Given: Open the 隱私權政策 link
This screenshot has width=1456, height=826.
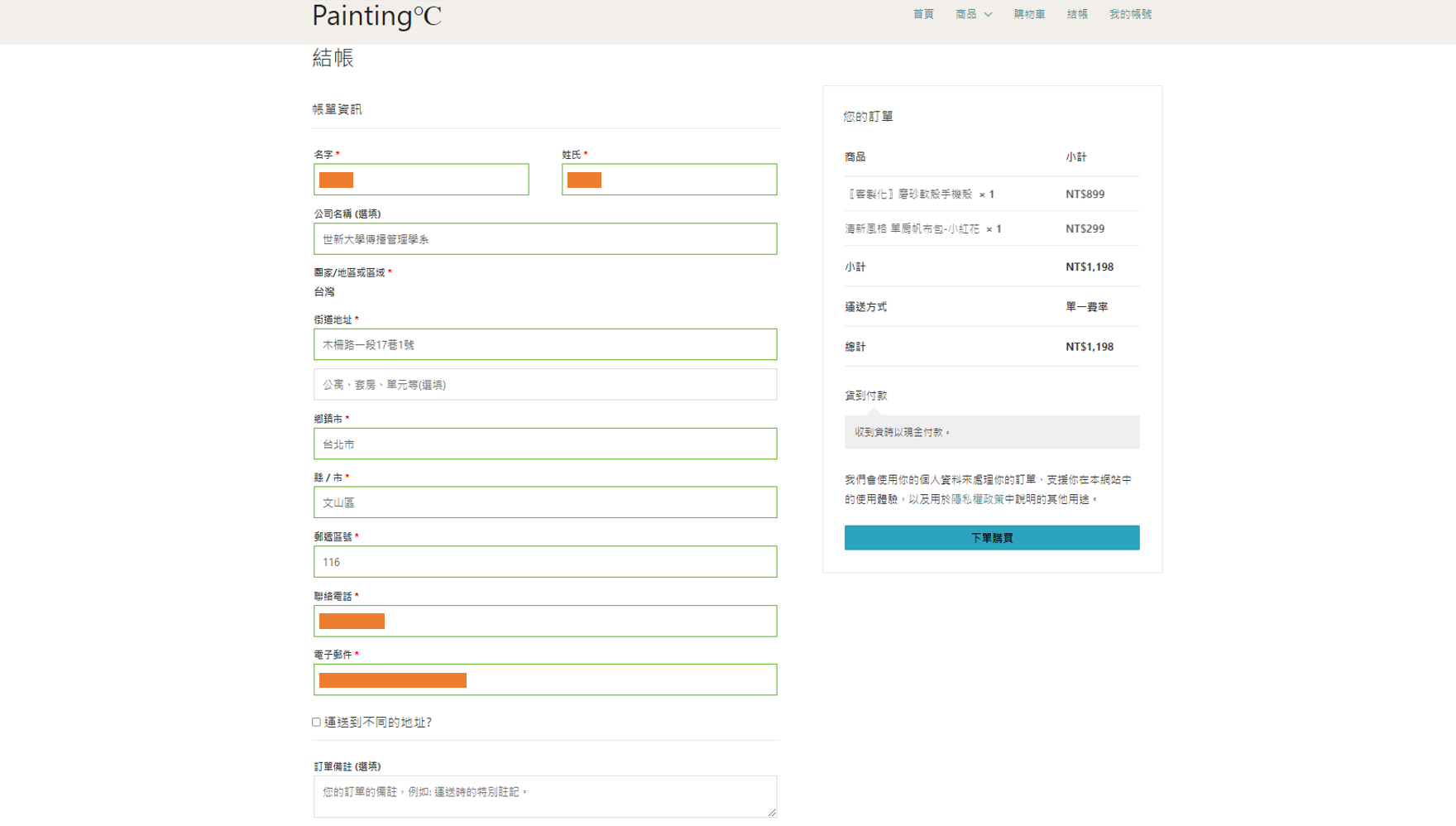Looking at the screenshot, I should coord(977,500).
